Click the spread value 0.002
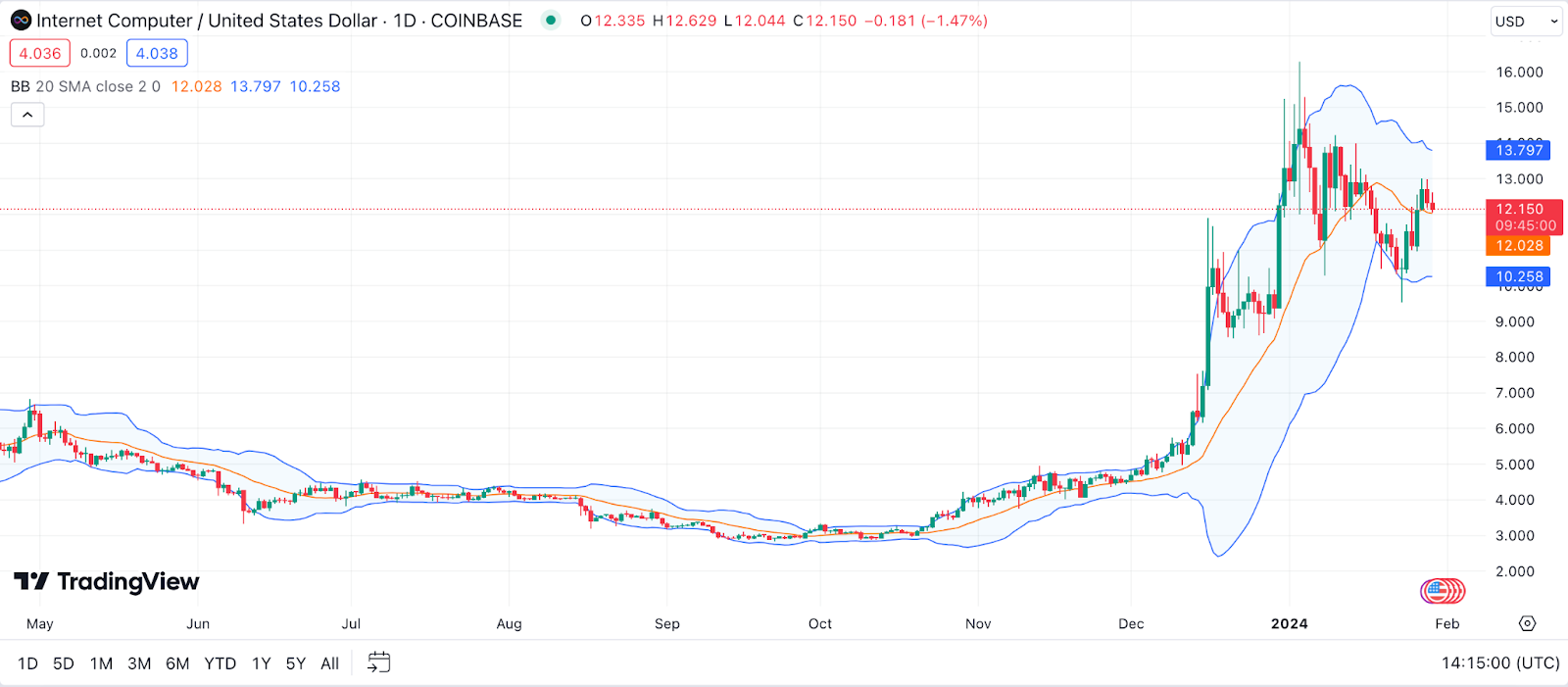The height and width of the screenshot is (687, 1568). point(98,53)
